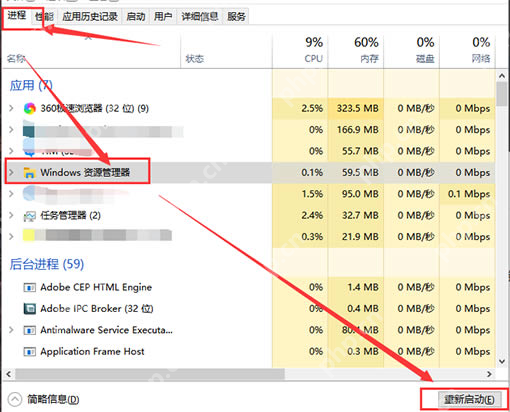
Task: Expand the 360极速浏览器 process group
Action: coord(11,108)
